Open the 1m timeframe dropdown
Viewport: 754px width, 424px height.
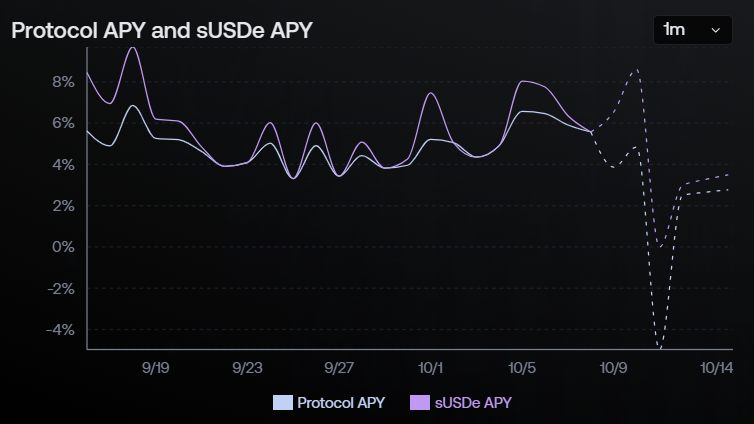pyautogui.click(x=691, y=30)
